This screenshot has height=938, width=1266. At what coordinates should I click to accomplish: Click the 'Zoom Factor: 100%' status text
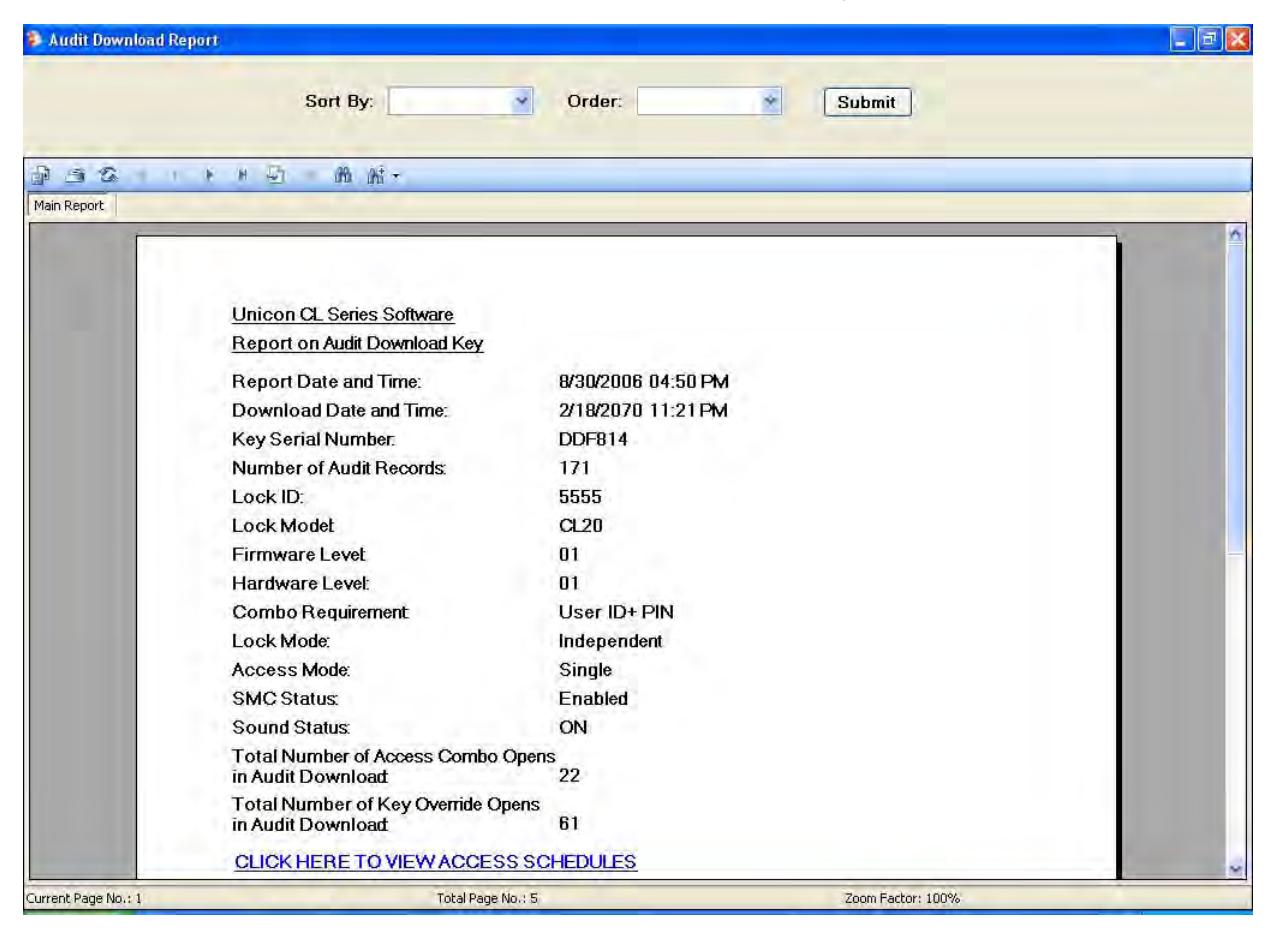903,898
